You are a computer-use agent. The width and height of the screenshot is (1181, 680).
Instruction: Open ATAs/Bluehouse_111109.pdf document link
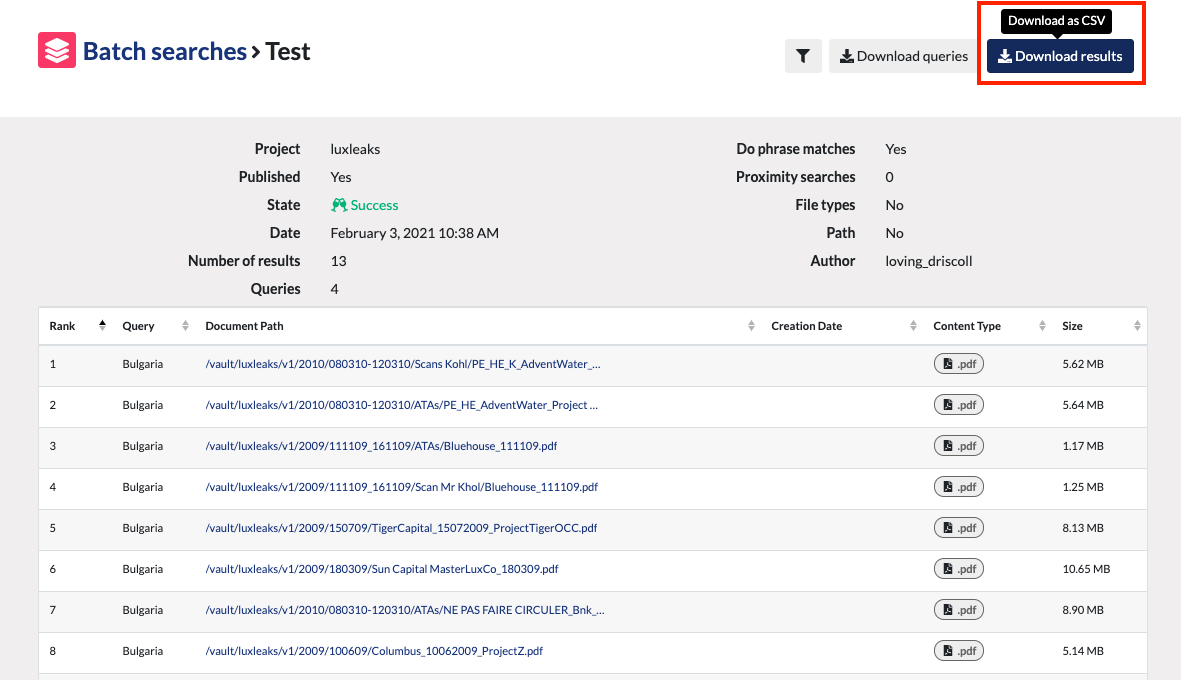(381, 447)
